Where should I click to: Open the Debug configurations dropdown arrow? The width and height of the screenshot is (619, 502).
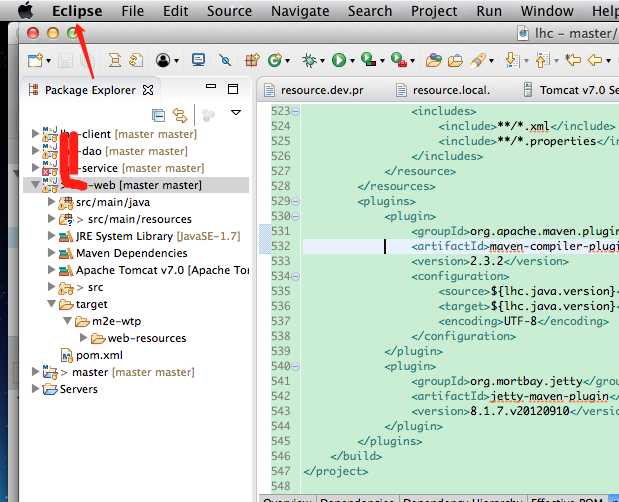click(x=322, y=61)
